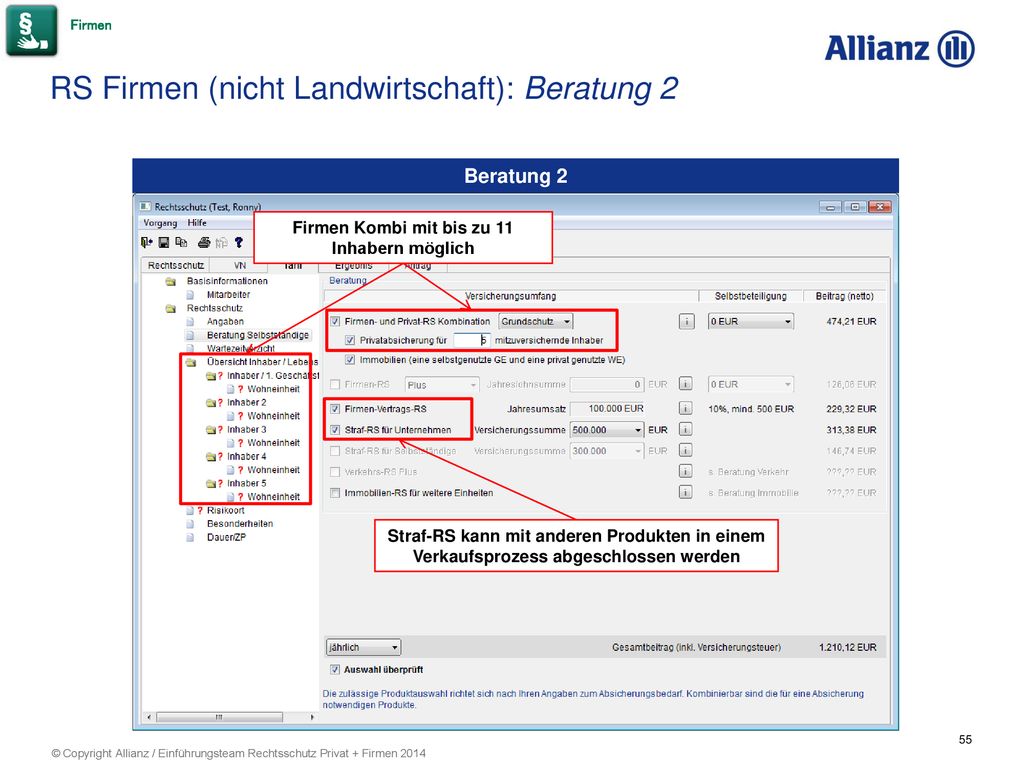This screenshot has width=1024, height=768.
Task: Select Wohneinheit under Inhaber 2
Action: tap(274, 416)
